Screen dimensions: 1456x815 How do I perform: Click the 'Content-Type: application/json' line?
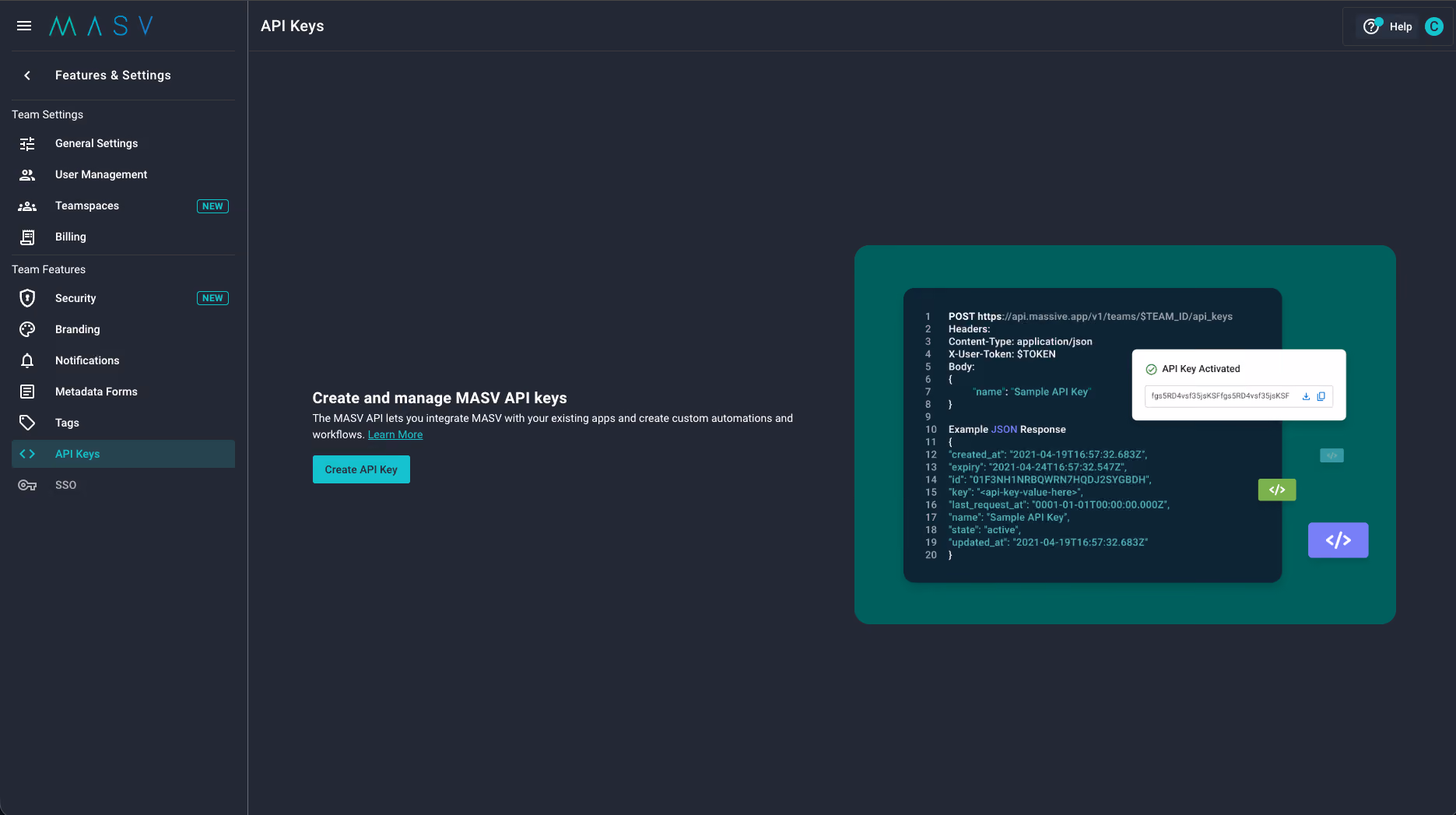[x=1020, y=342]
